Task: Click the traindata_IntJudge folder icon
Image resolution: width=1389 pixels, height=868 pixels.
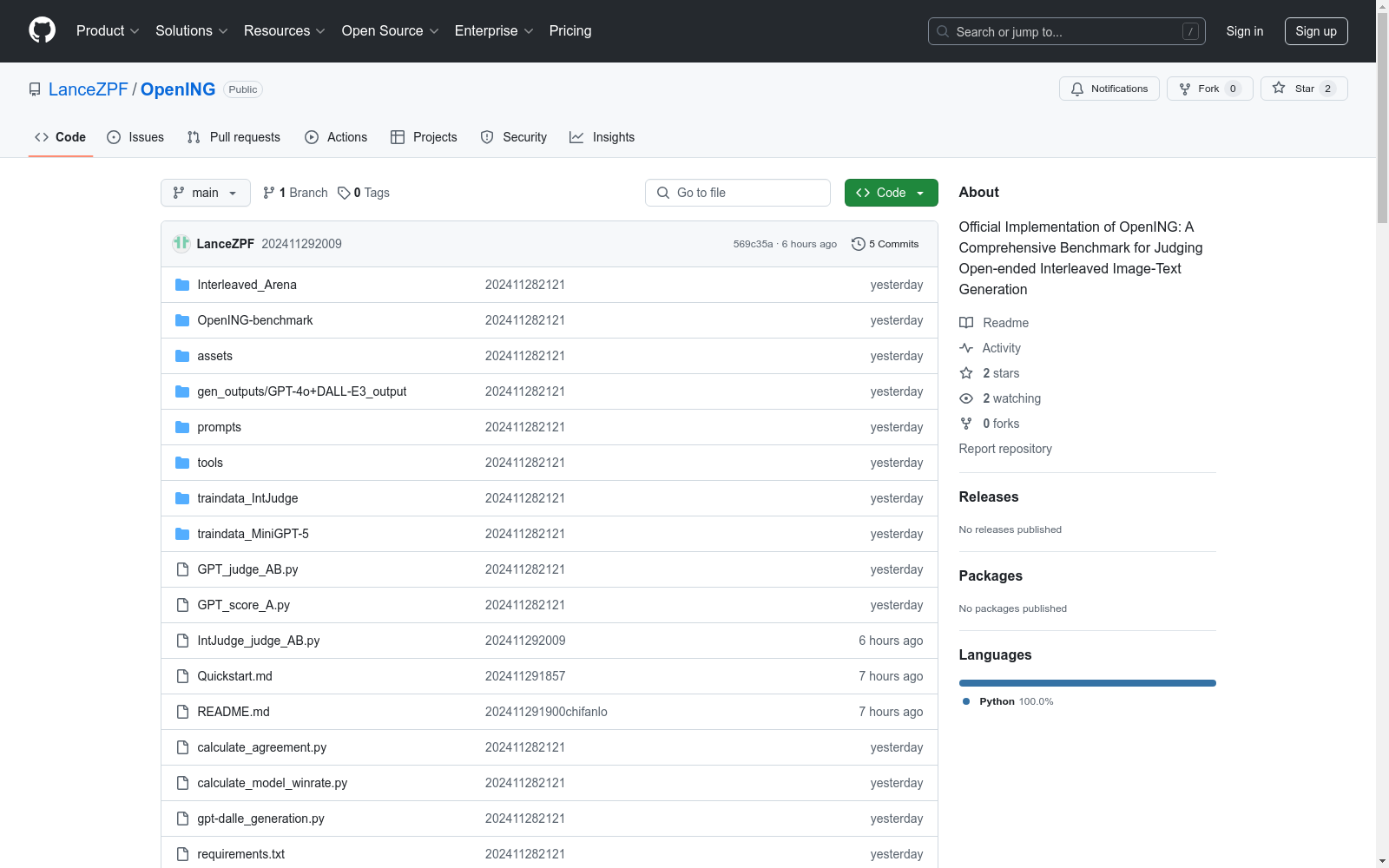Action: coord(182,498)
